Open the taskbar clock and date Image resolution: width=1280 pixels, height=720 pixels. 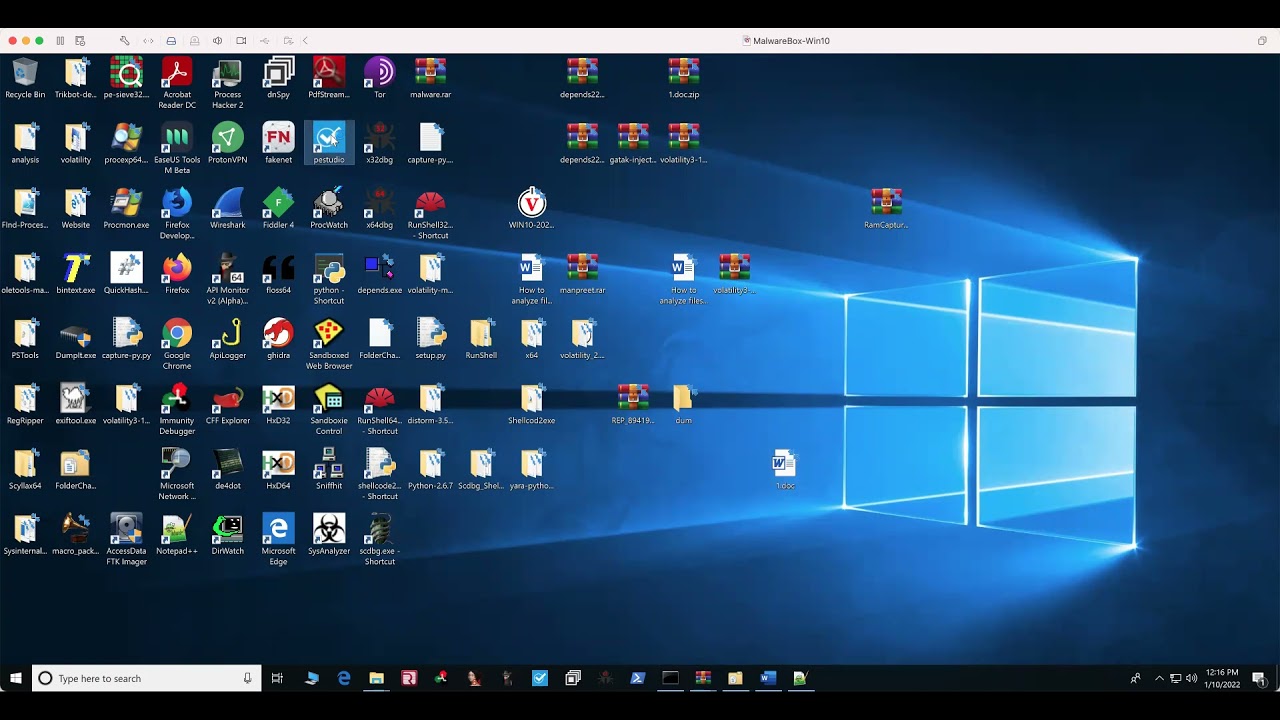click(x=1222, y=678)
